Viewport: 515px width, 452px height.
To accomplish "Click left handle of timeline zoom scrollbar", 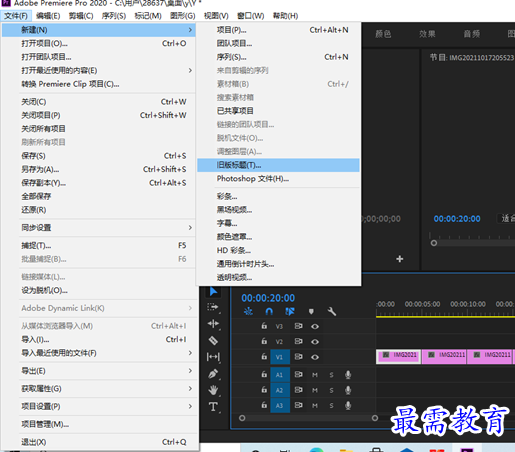I will click(x=242, y=418).
